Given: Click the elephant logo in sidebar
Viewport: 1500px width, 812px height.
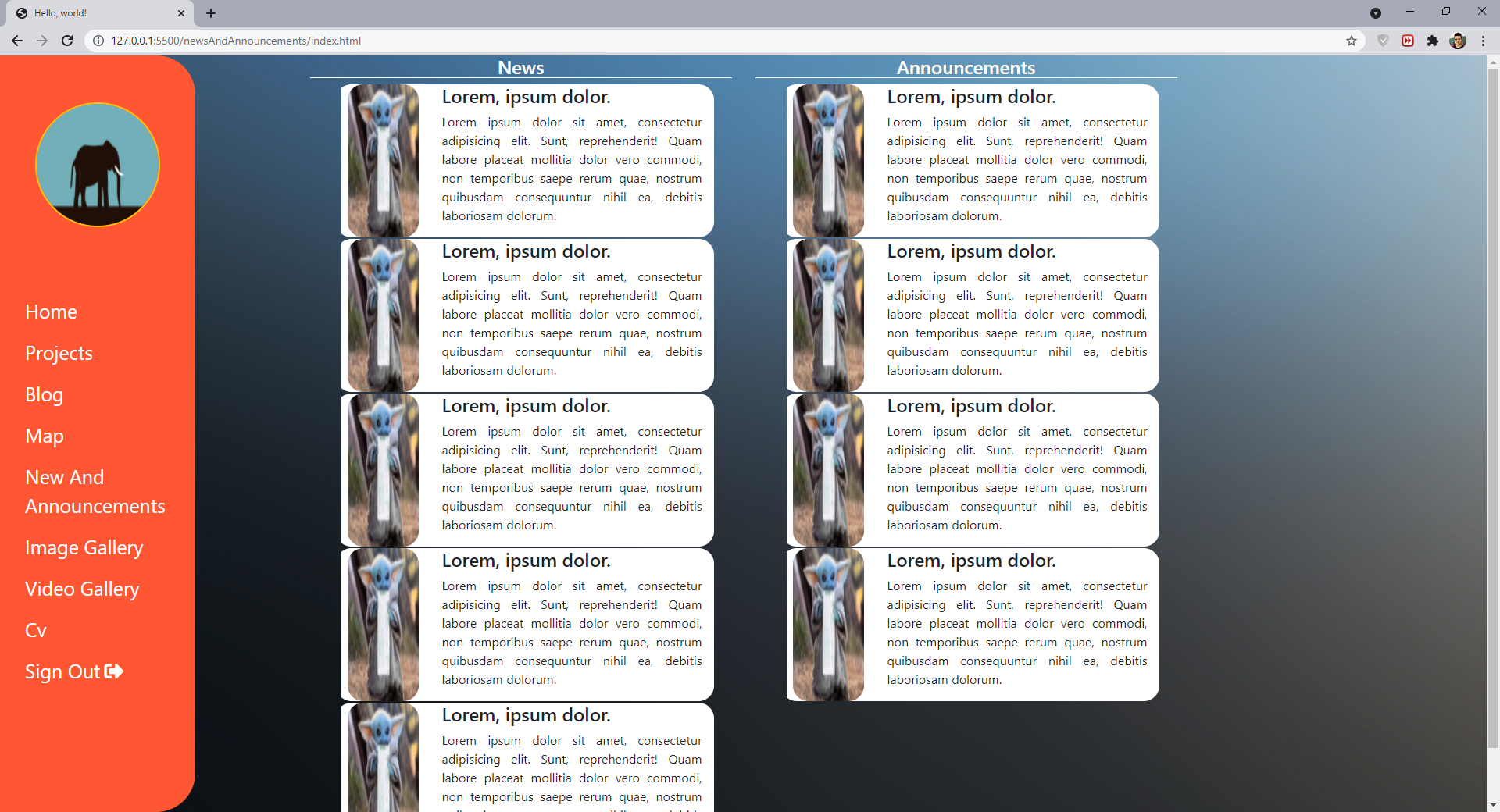Looking at the screenshot, I should pos(98,165).
